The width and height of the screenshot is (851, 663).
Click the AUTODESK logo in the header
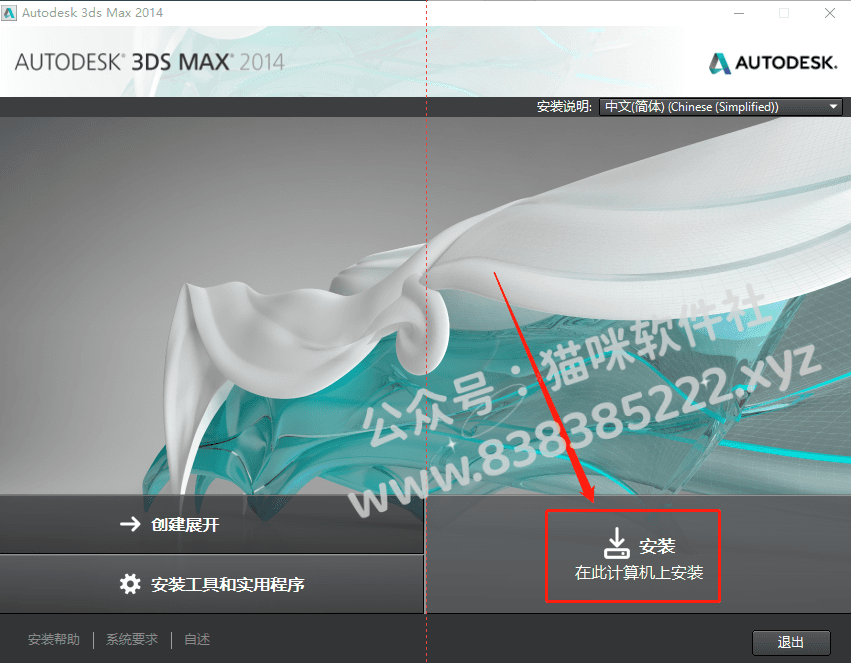tap(773, 63)
